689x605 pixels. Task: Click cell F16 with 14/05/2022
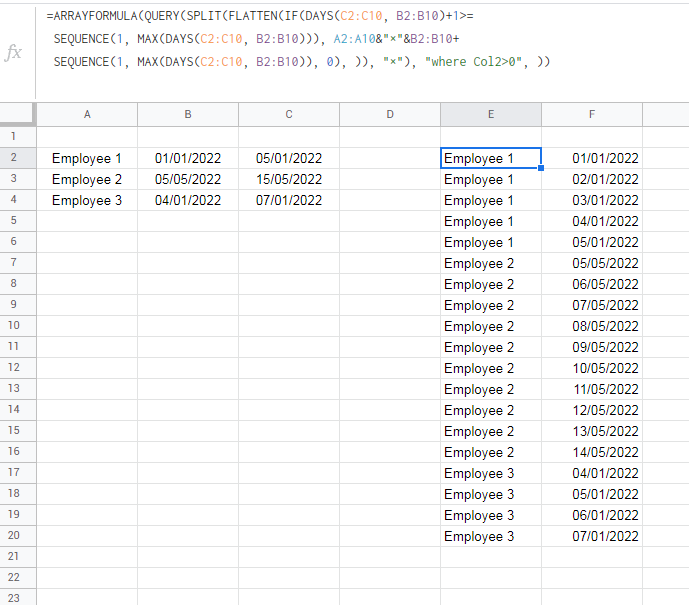[x=592, y=452]
